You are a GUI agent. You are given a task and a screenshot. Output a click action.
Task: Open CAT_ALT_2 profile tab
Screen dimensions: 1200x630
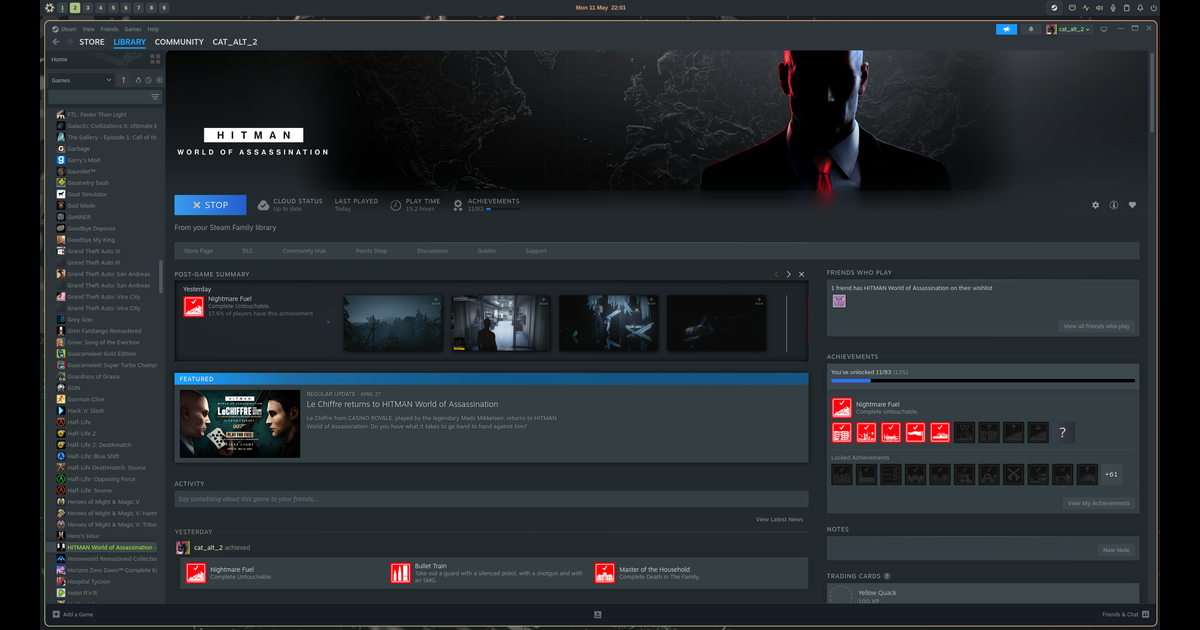click(x=235, y=42)
